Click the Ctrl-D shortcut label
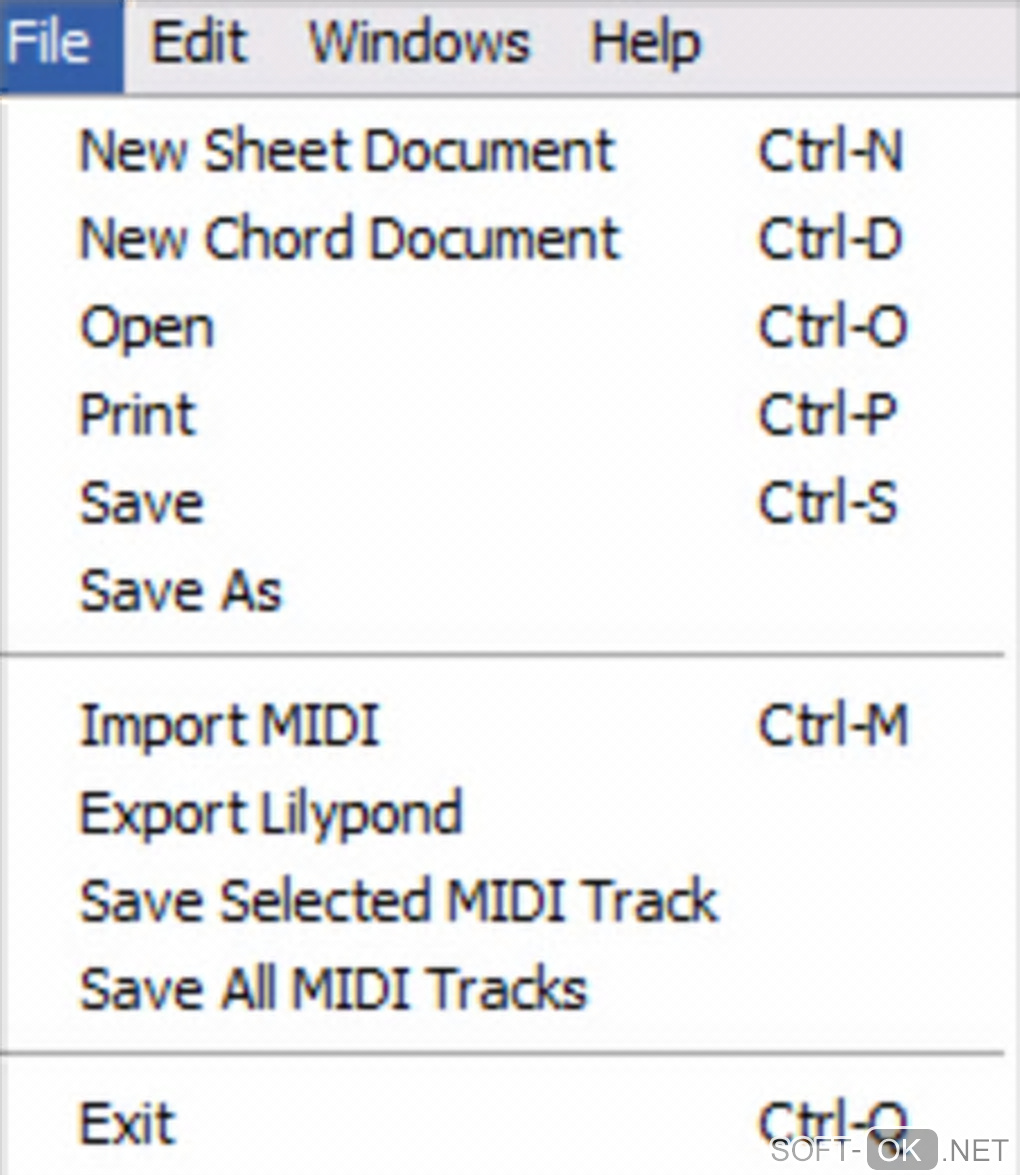This screenshot has width=1020, height=1175. pos(831,240)
